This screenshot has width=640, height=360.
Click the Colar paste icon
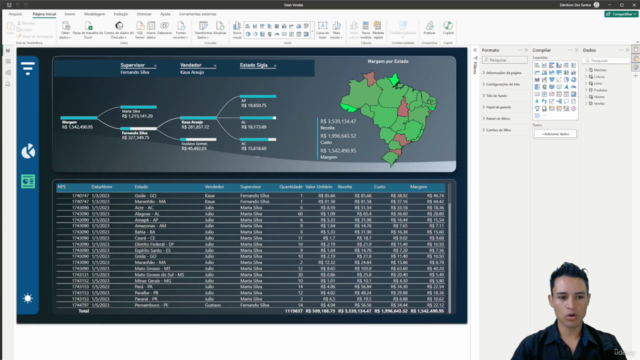(10, 28)
